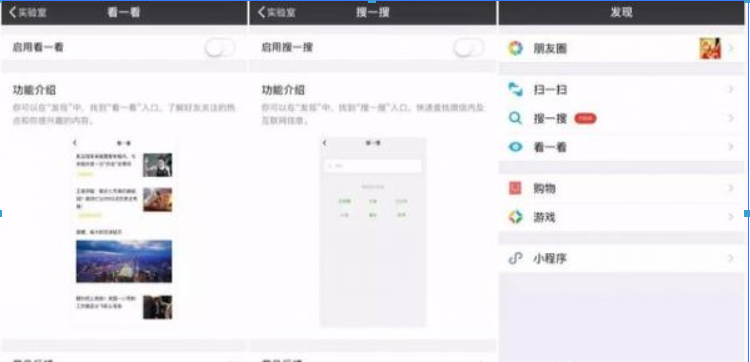Tap the cityscape photo in 看一看 preview
The image size is (750, 362).
(x=124, y=261)
